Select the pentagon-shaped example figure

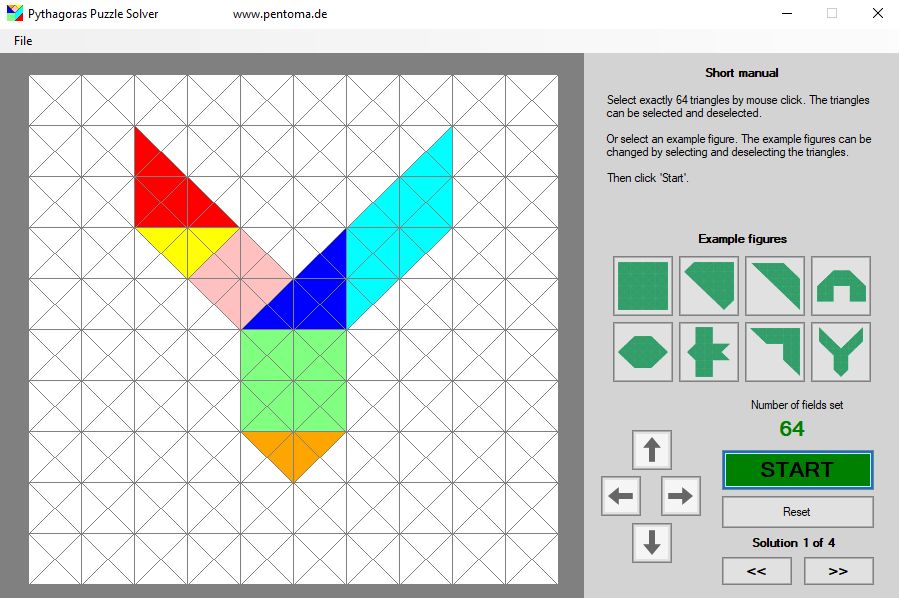tap(709, 286)
